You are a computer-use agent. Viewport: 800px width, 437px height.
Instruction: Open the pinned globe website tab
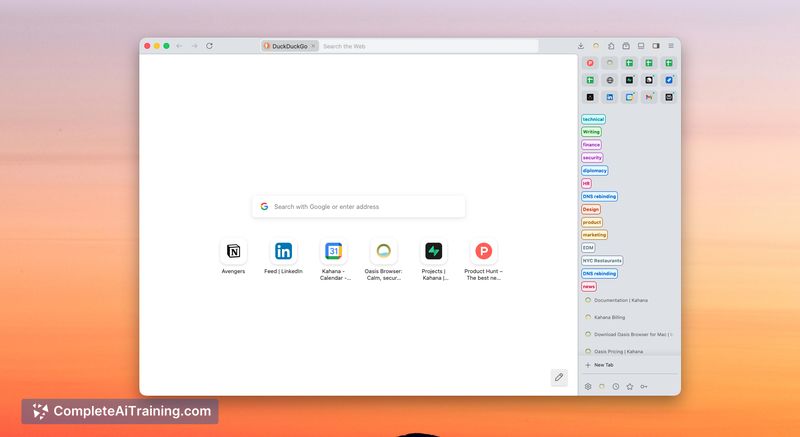point(610,80)
